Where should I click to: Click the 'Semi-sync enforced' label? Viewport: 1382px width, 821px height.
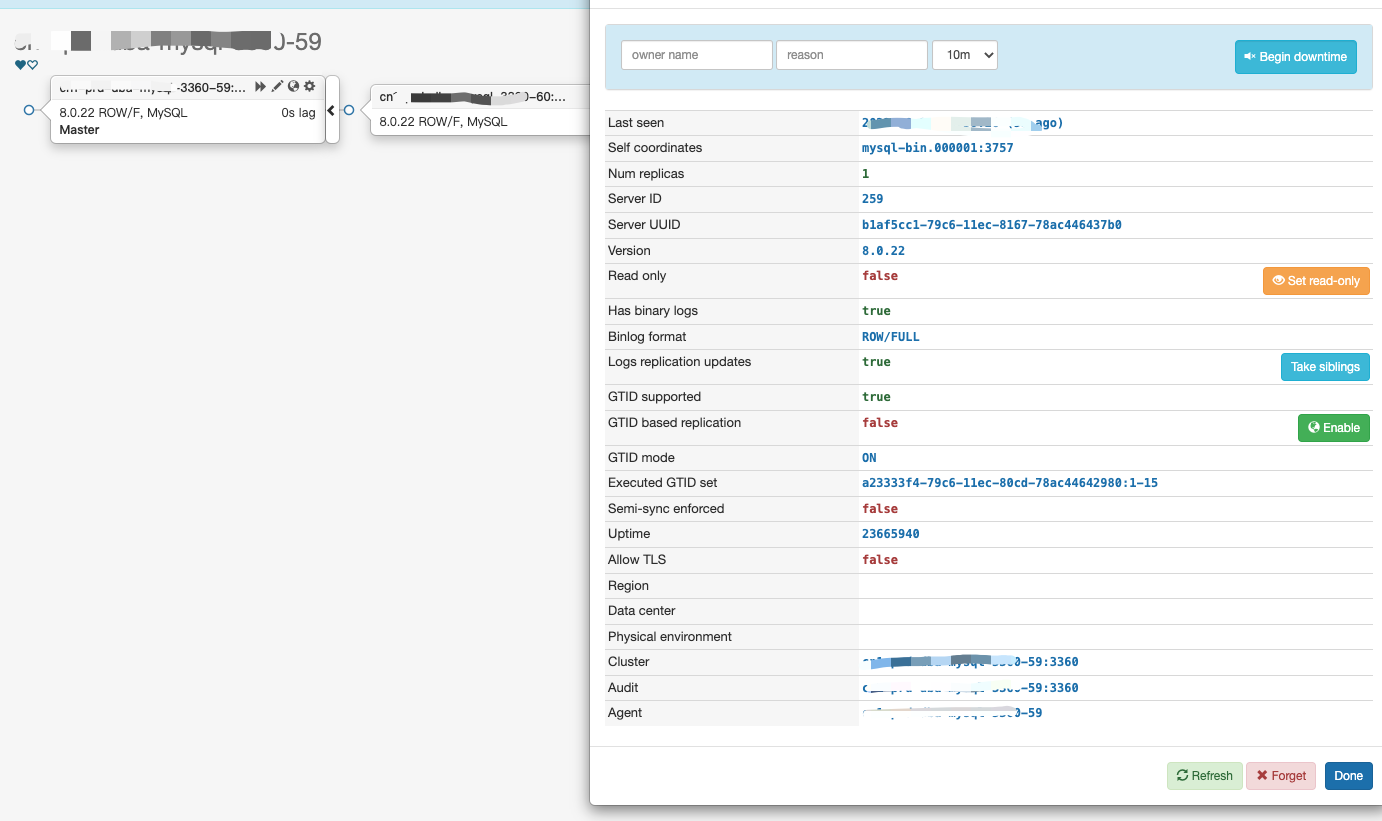coord(665,509)
